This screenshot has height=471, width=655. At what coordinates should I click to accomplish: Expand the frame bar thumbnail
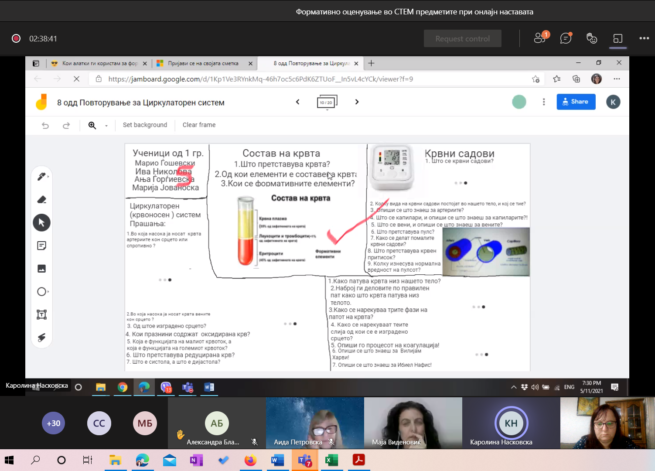point(327,102)
